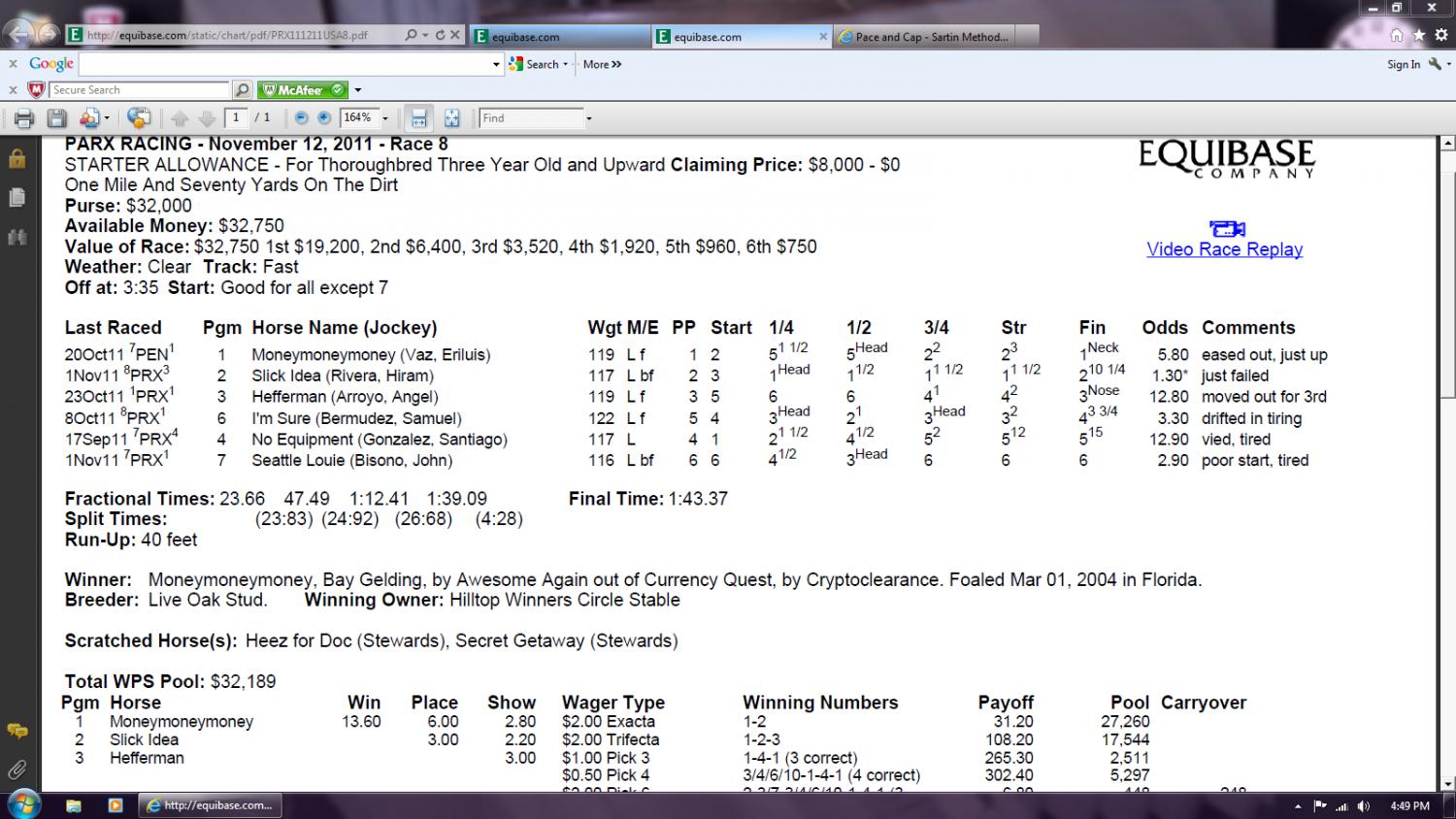Viewport: 1456px width, 819px height.
Task: Focus the Google toolbar search box
Action: click(x=285, y=64)
